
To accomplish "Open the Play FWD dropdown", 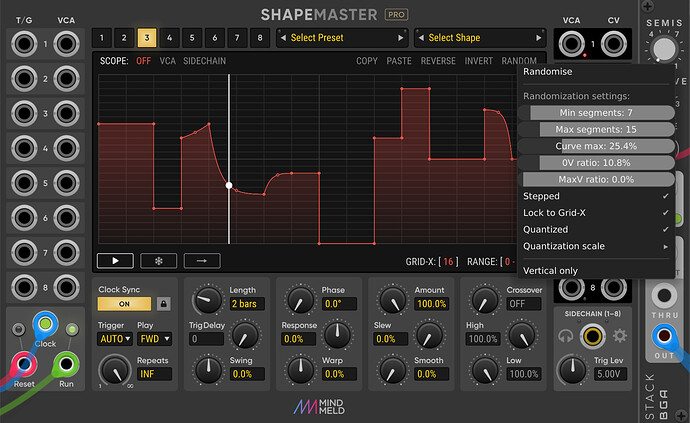I will pyautogui.click(x=154, y=339).
